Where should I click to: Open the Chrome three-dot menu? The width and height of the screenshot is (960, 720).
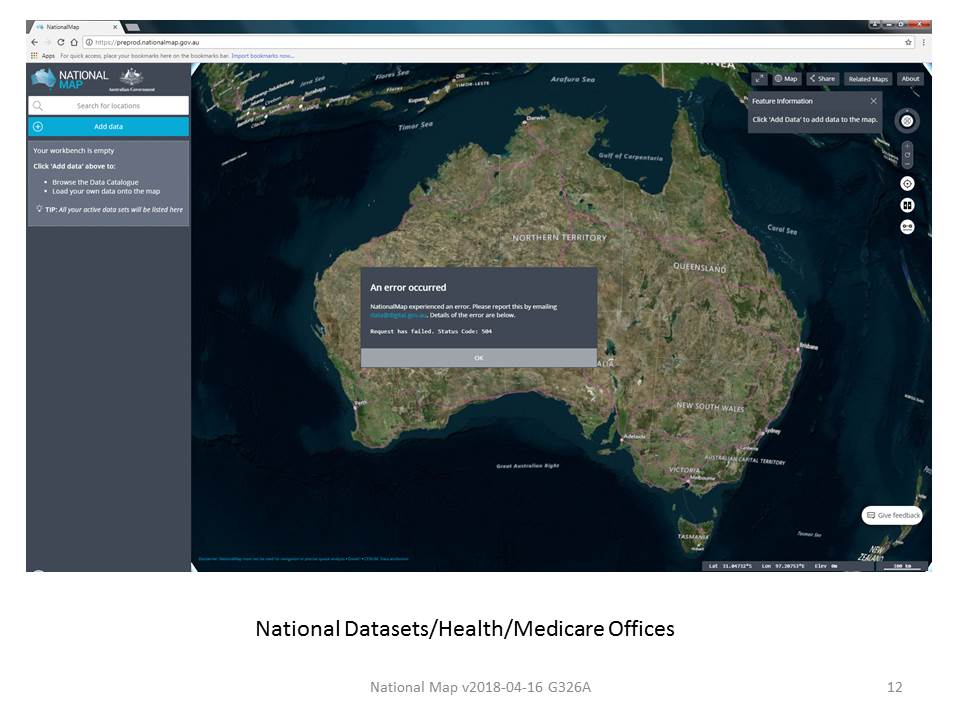tap(923, 42)
